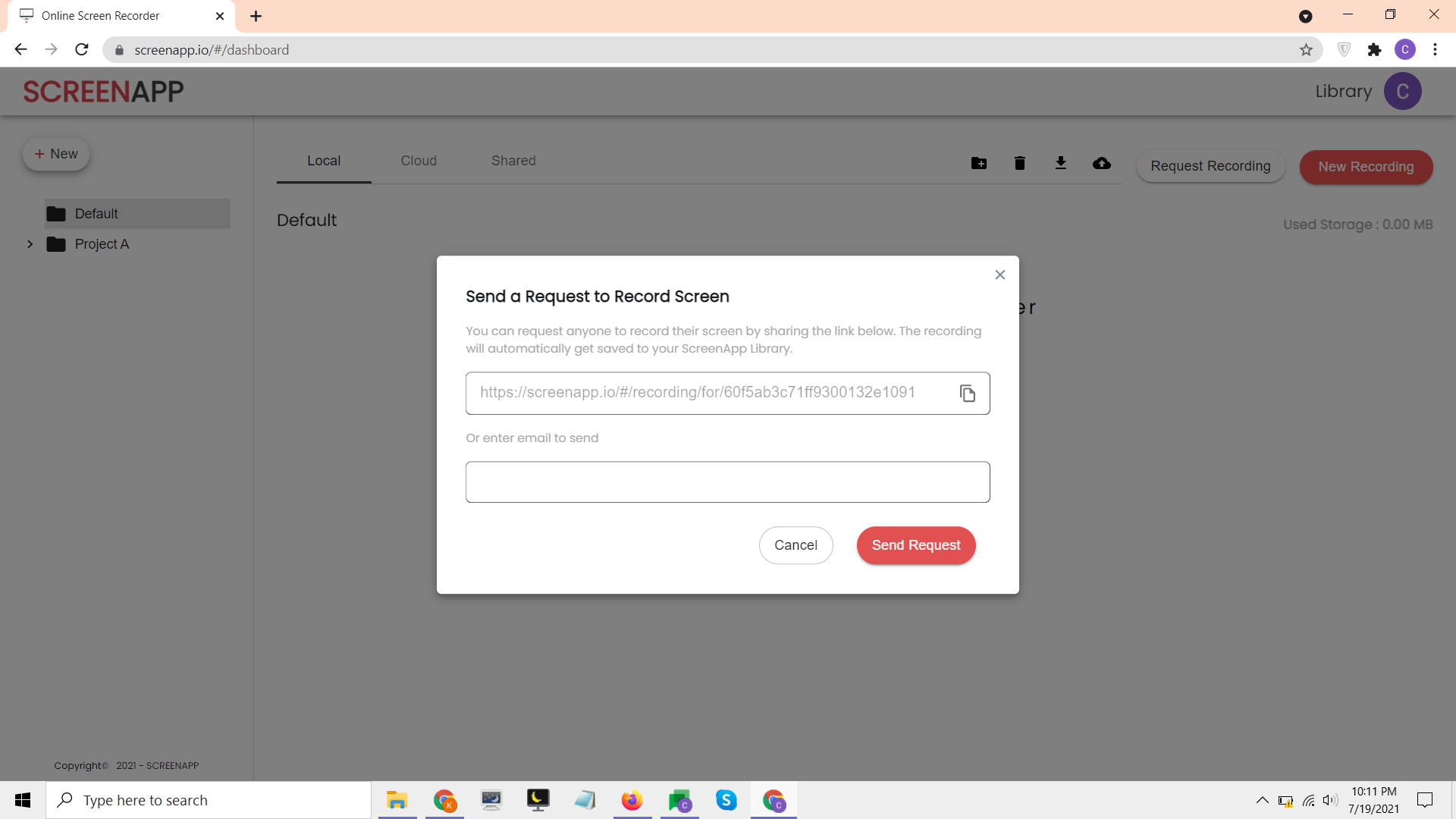Copy the recording request link
Screen dimensions: 1456x819
(967, 394)
